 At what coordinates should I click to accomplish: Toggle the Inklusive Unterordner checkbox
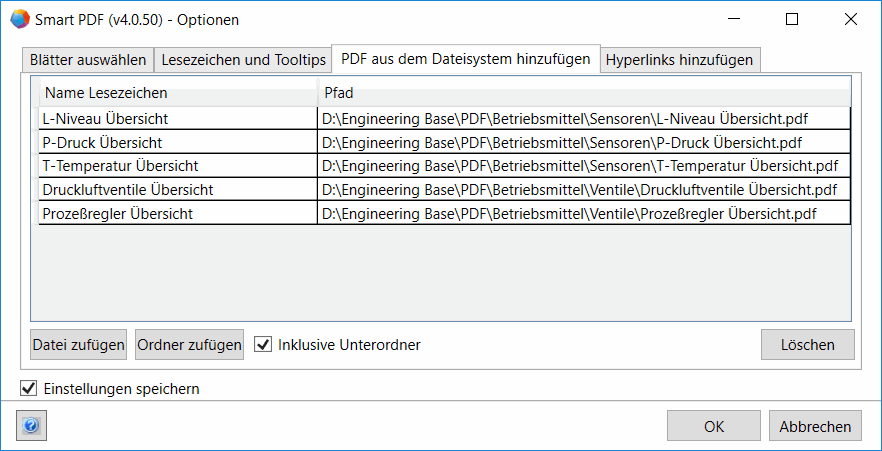[x=263, y=345]
